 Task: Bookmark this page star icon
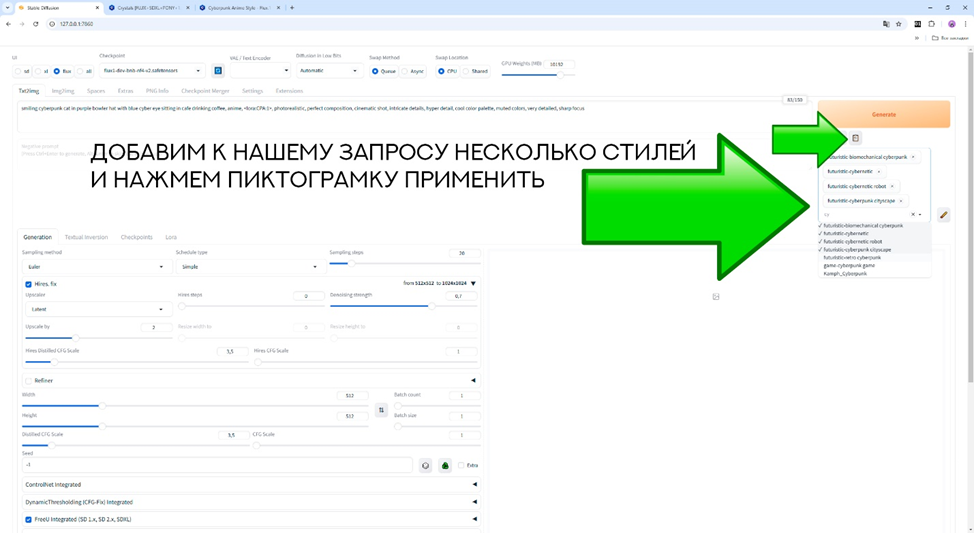pyautogui.click(x=898, y=24)
